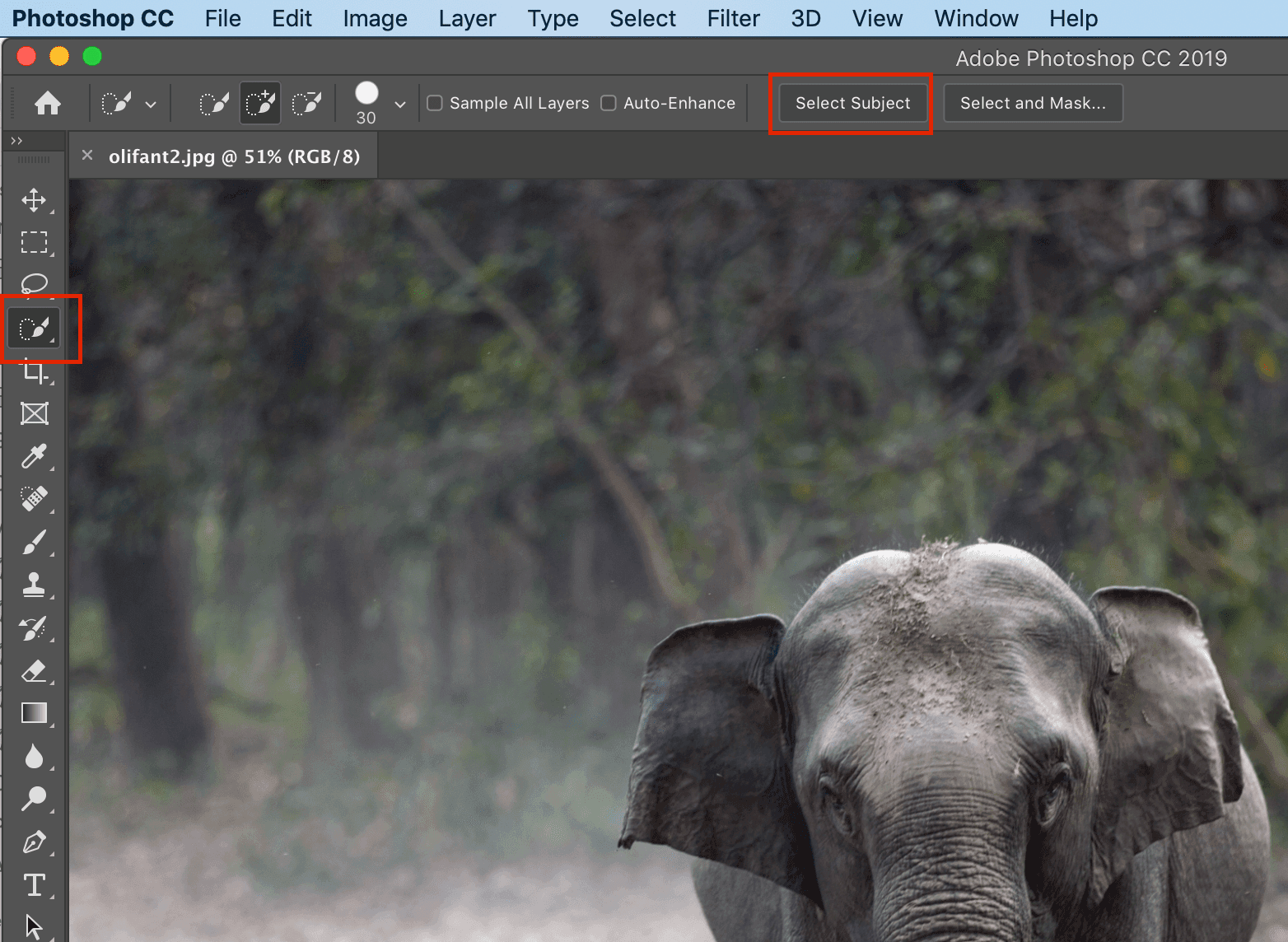Close the olifant2.jpg document tab
The height and width of the screenshot is (942, 1288).
click(x=87, y=156)
